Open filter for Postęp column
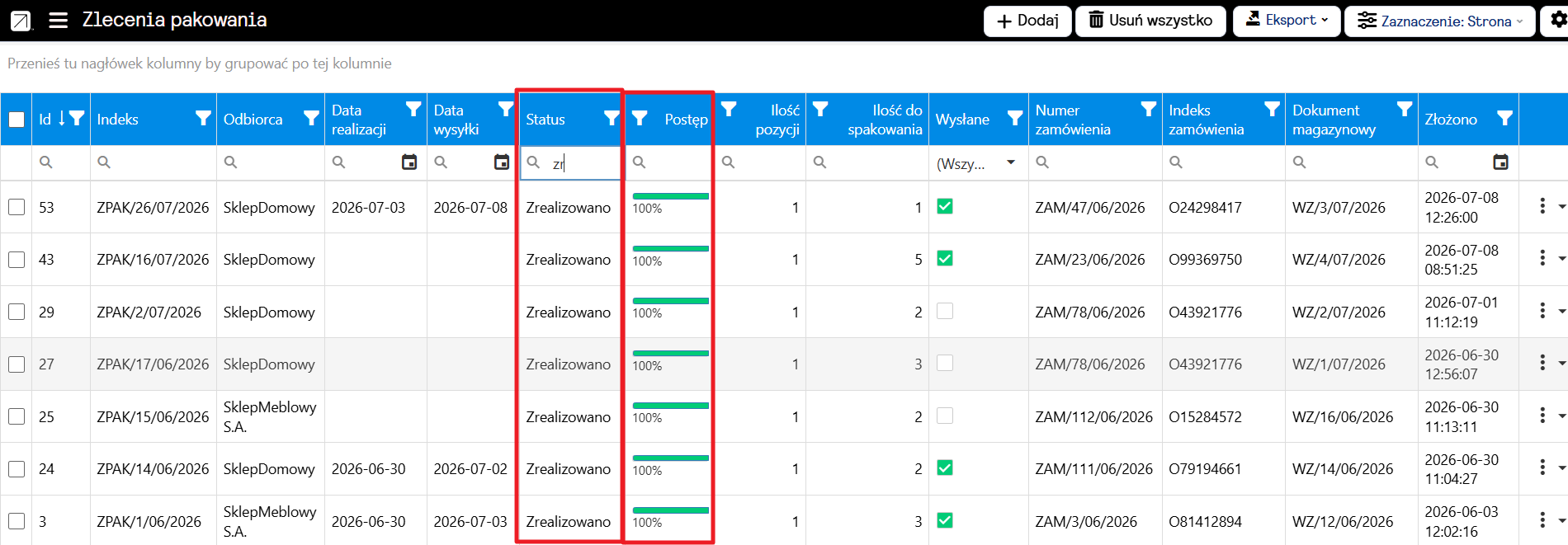This screenshot has width=1568, height=545. coord(640,118)
